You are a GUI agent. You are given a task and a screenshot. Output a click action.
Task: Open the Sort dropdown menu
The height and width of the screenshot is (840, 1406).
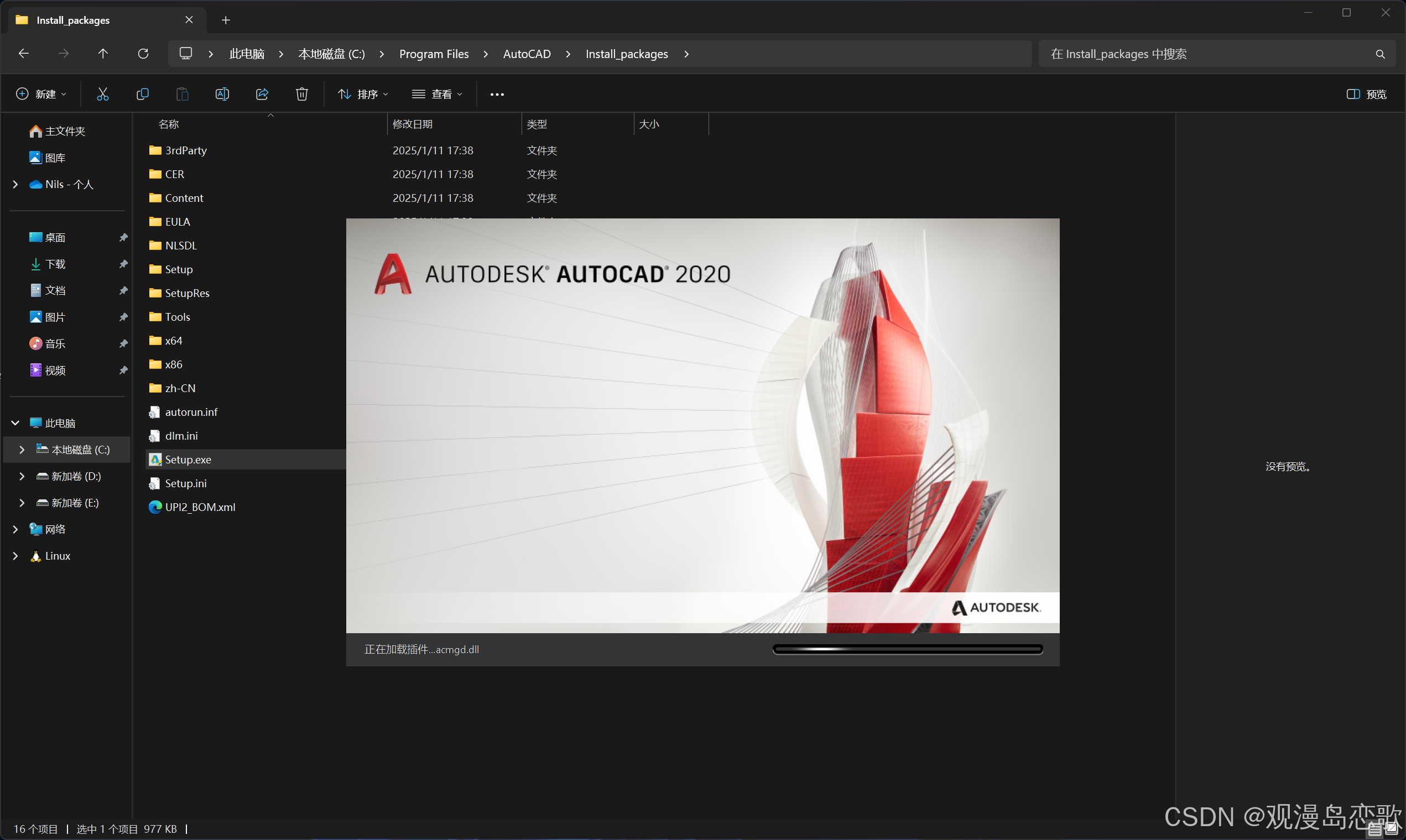[x=363, y=94]
